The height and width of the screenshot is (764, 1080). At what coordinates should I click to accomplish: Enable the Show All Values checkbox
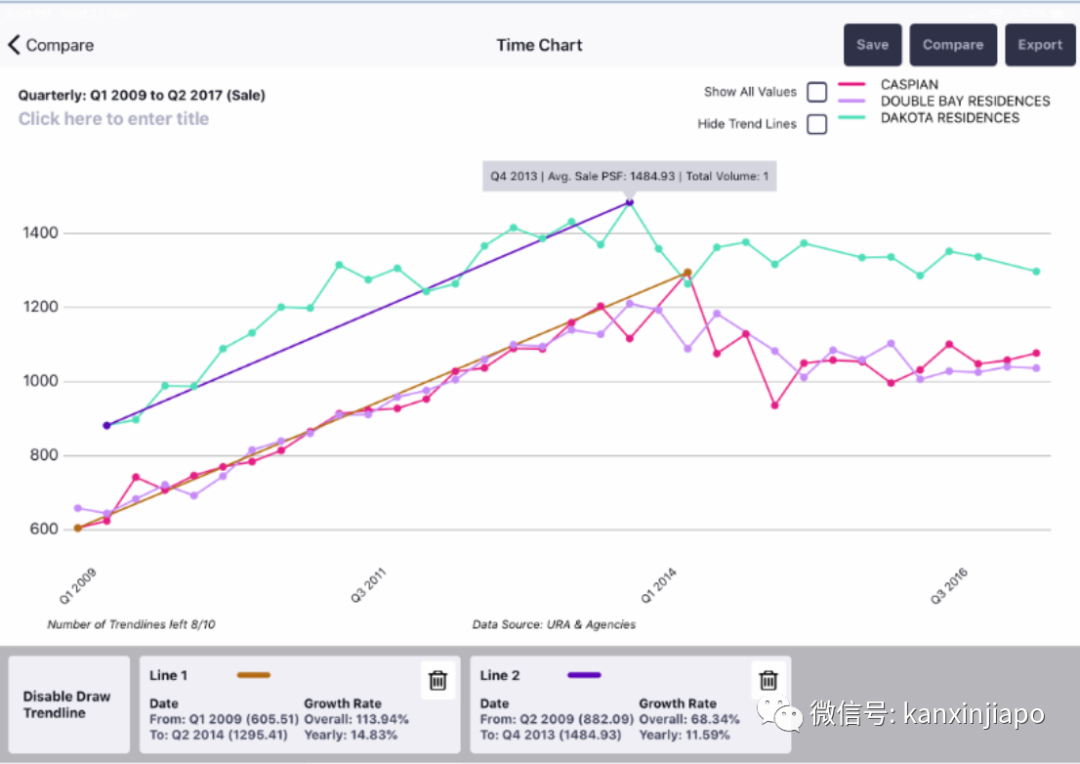tap(817, 92)
